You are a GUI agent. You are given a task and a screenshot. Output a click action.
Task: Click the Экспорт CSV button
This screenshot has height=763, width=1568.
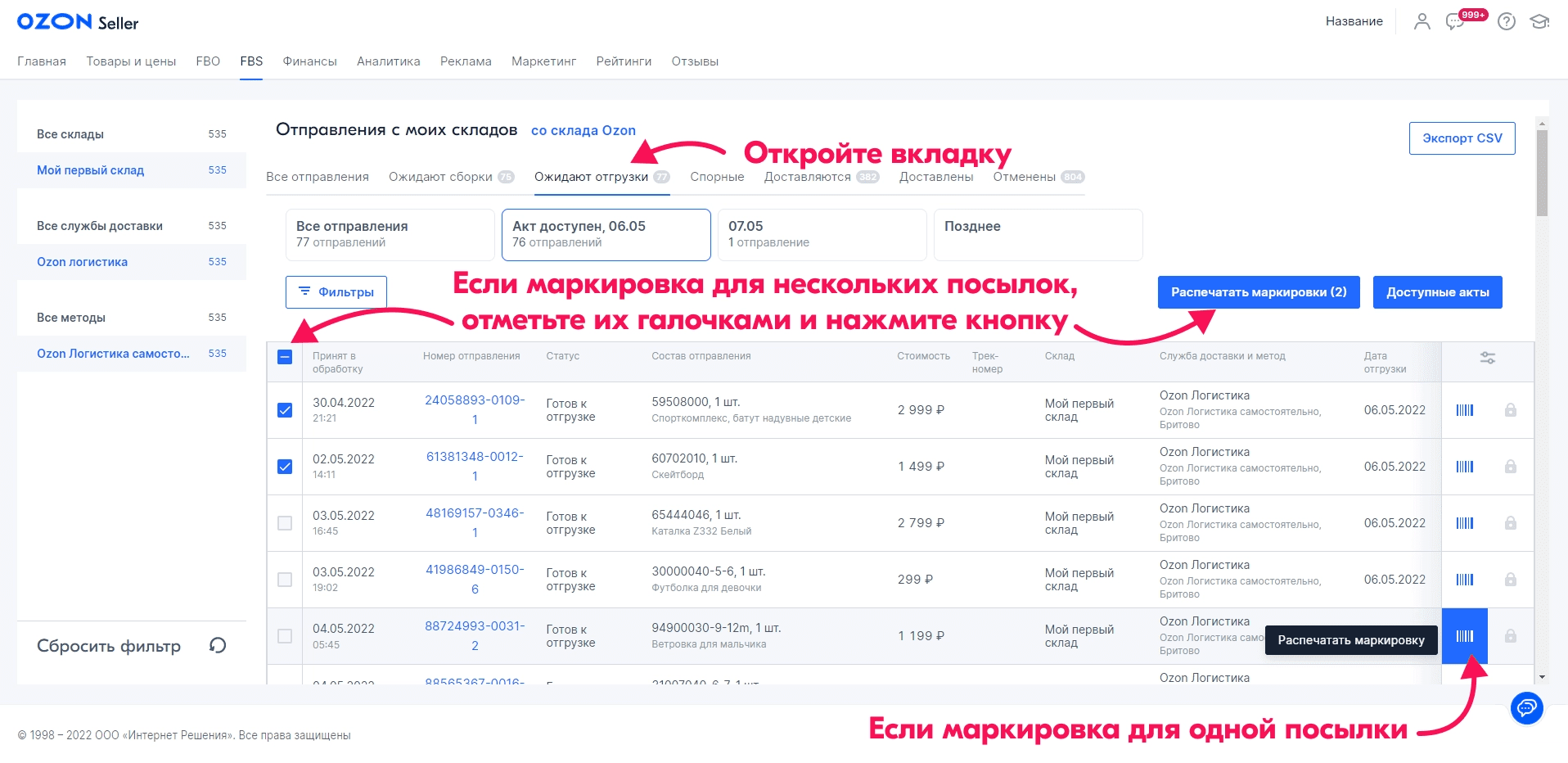coord(1462,138)
